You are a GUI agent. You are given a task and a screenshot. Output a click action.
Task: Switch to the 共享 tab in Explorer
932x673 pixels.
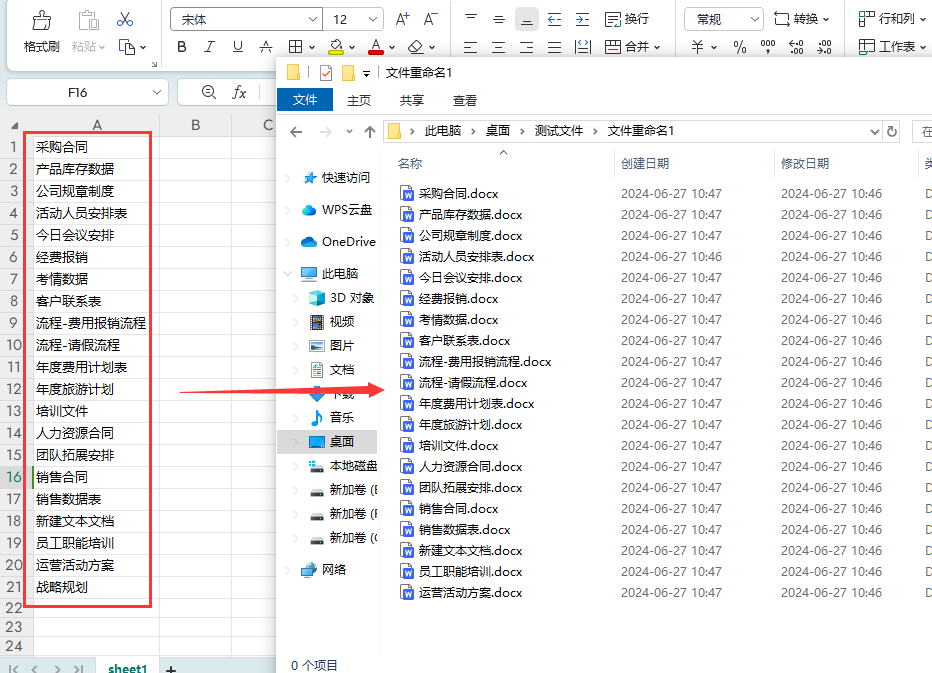coord(411,100)
